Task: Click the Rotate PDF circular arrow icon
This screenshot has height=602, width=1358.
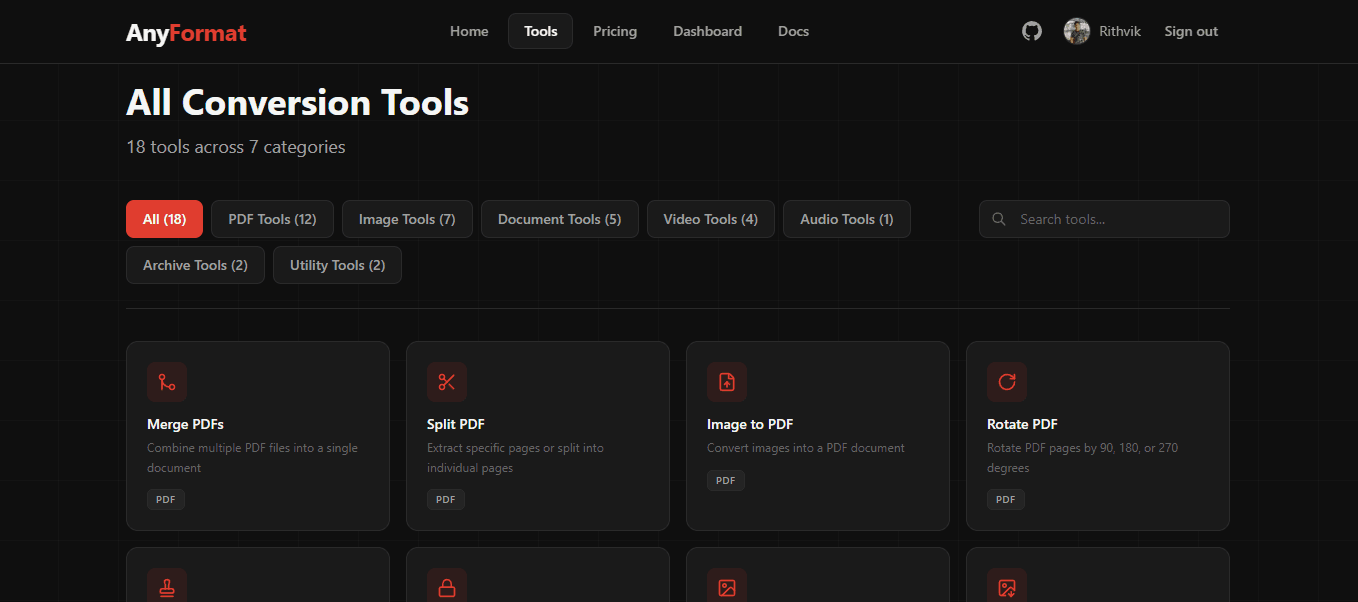Action: (1007, 382)
